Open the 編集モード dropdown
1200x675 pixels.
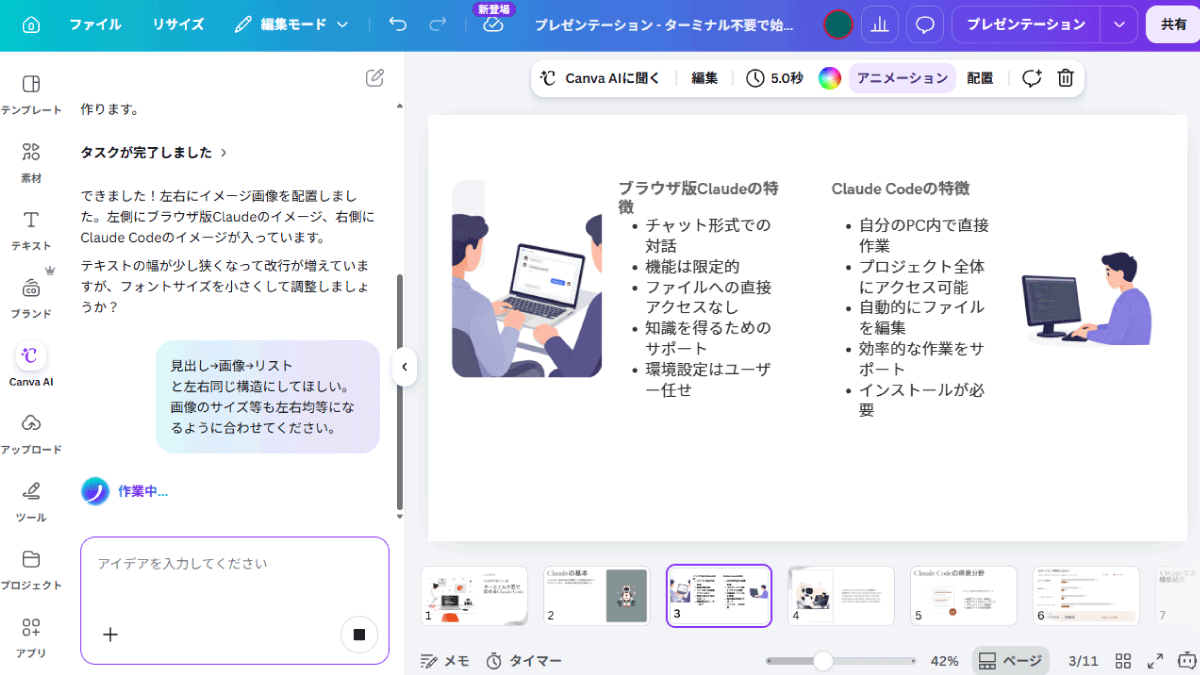pyautogui.click(x=292, y=24)
